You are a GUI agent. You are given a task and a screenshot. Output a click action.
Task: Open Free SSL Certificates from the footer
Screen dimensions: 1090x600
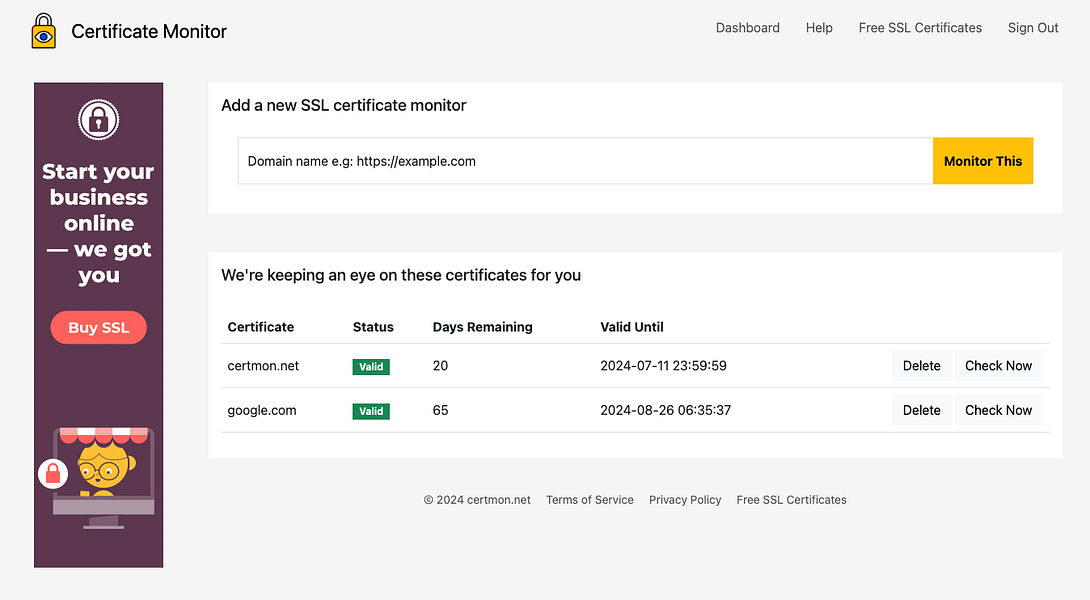click(x=791, y=499)
